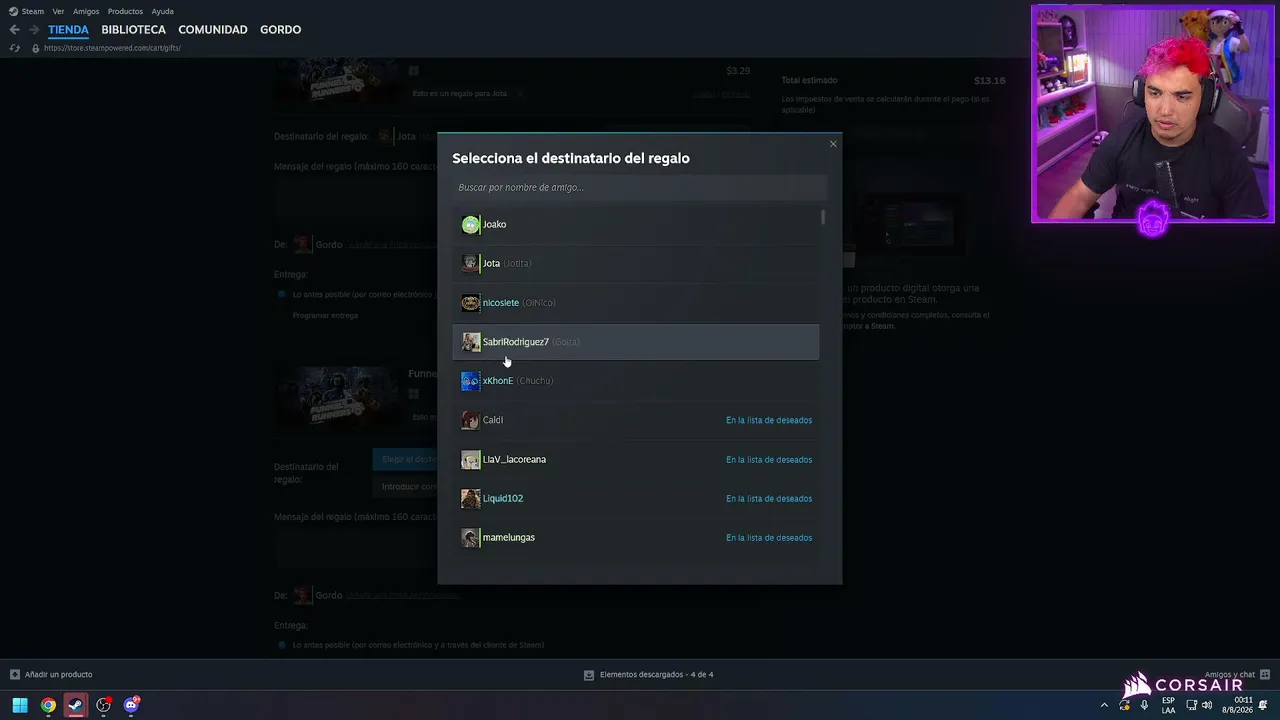Choose Jota (Jotita) from the friends list
This screenshot has width=1280, height=720.
coord(636,263)
